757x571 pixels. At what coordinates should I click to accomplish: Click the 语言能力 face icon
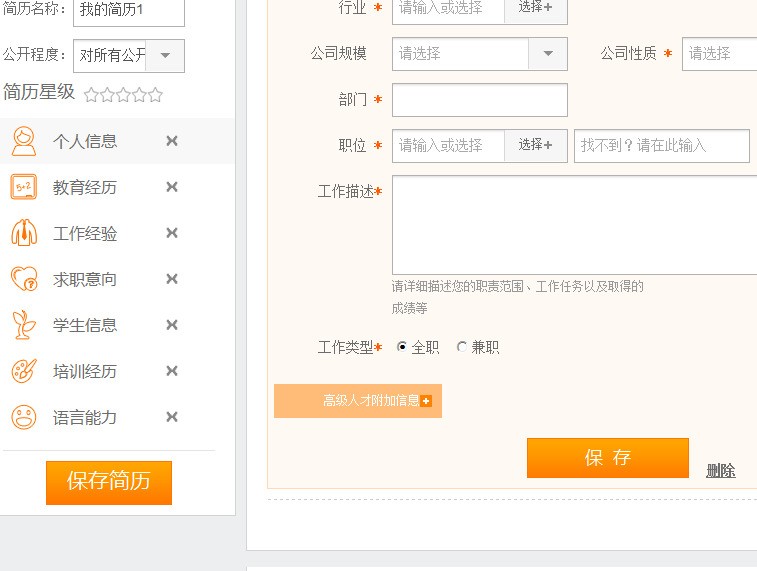(23, 417)
